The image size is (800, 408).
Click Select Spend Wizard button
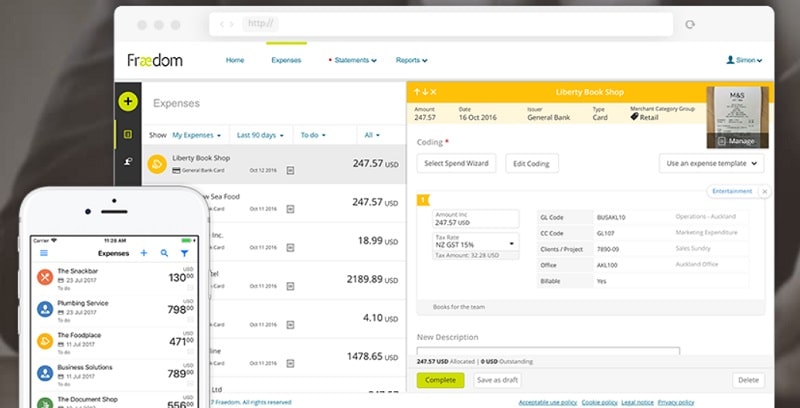(456, 164)
